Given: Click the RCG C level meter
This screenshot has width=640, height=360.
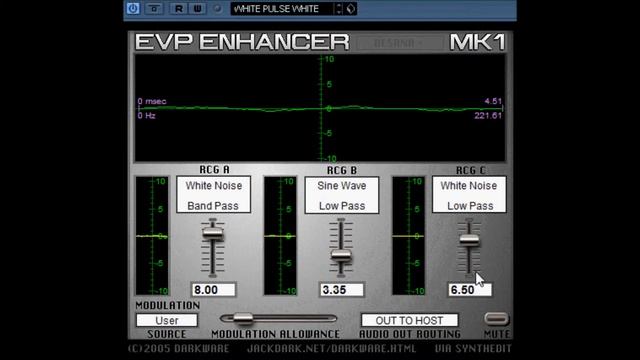Looking at the screenshot, I should pos(409,236).
